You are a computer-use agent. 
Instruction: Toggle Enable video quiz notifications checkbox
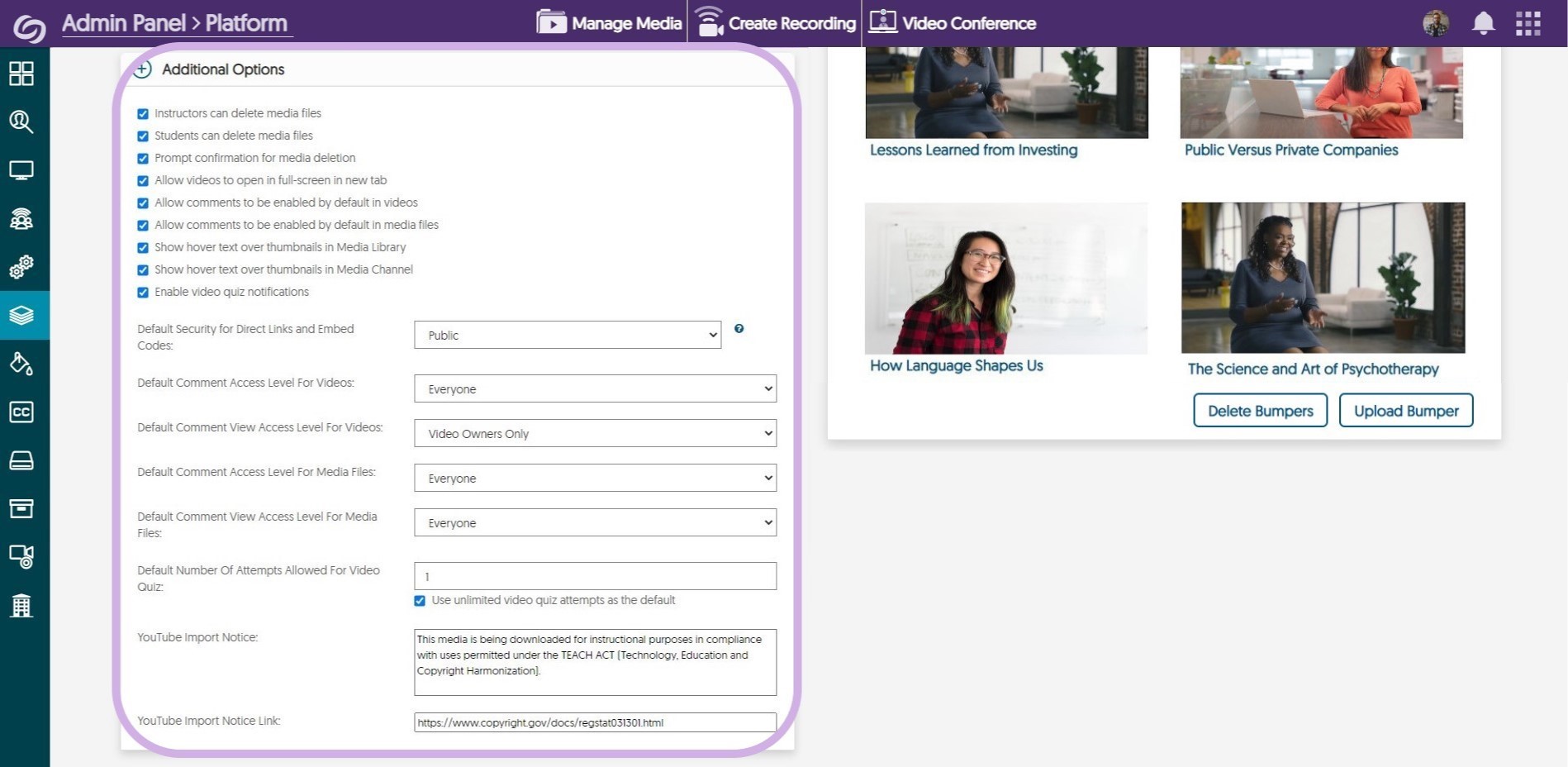(x=143, y=293)
